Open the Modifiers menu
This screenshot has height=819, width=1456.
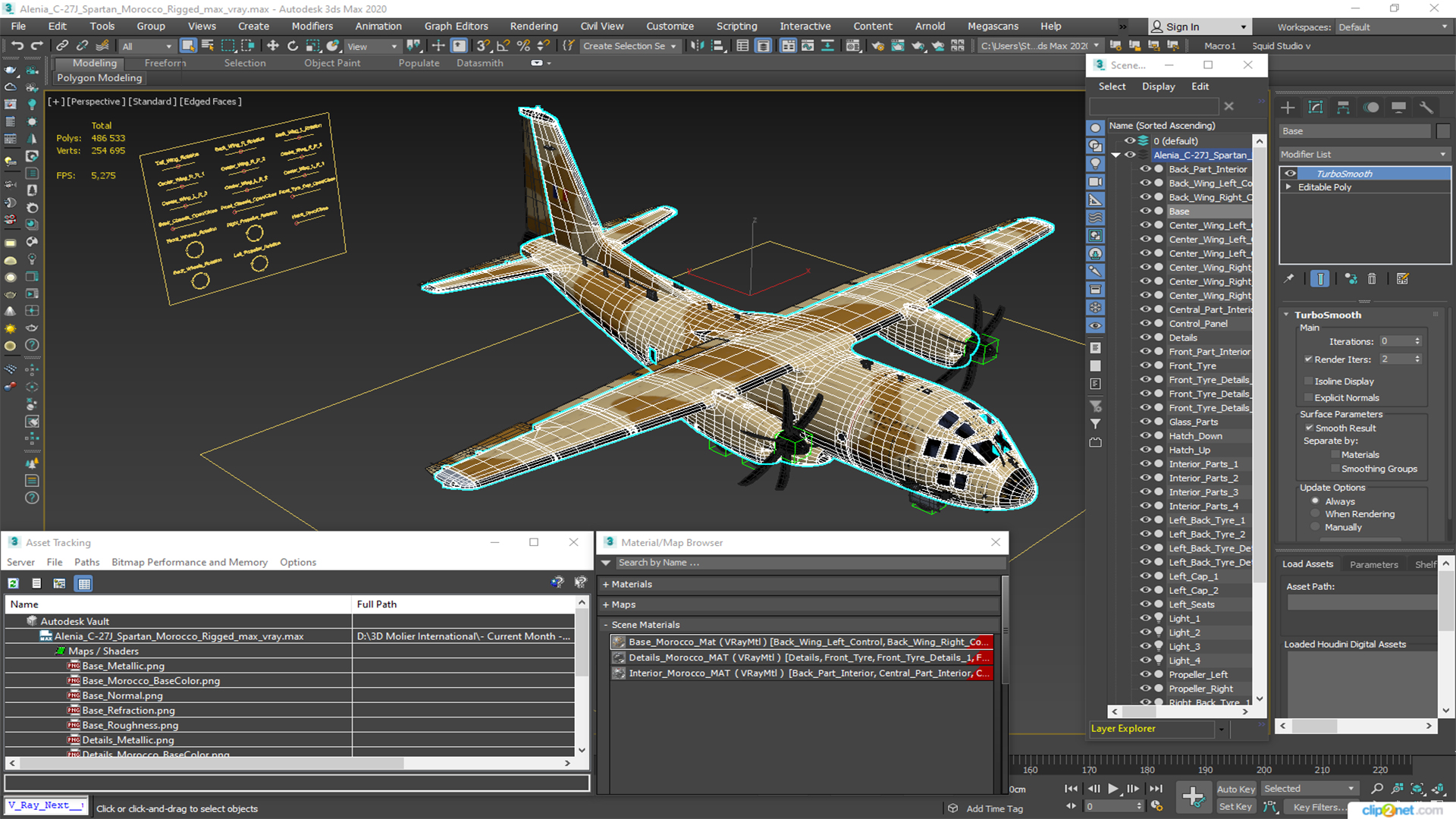click(312, 26)
